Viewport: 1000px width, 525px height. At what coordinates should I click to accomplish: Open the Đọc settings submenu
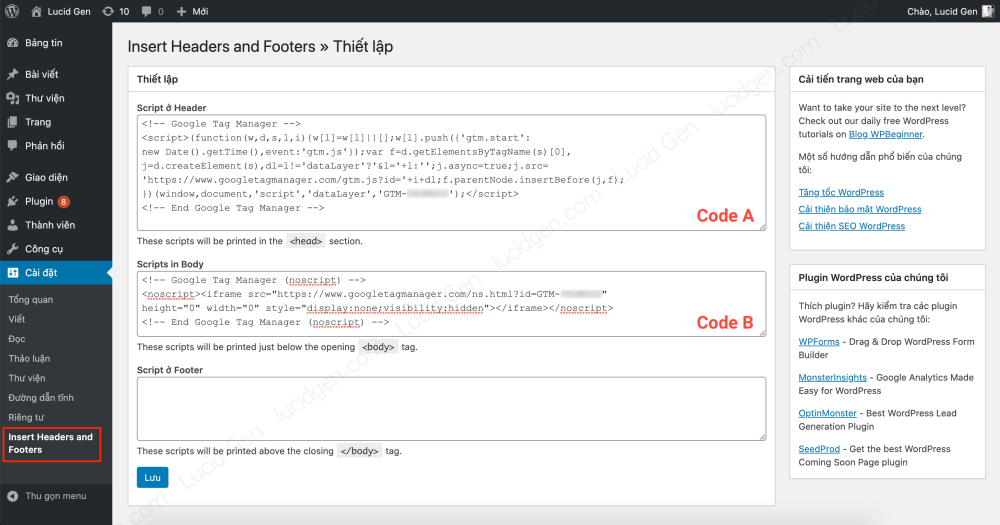click(17, 339)
